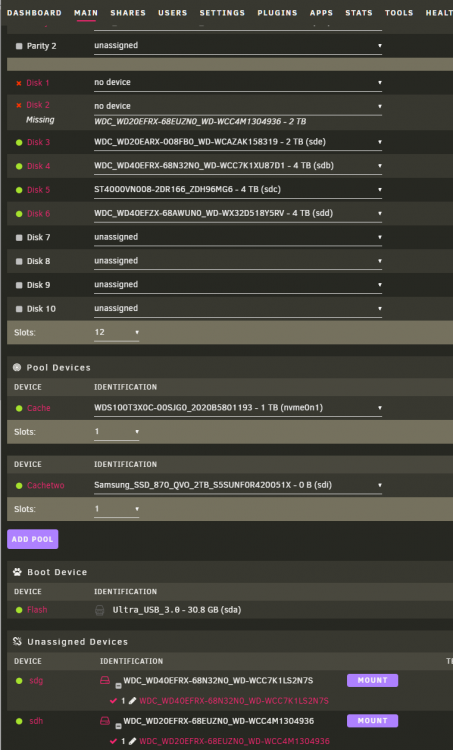453x750 pixels.
Task: Click the Disk 2 red error icon
Action: tap(19, 105)
